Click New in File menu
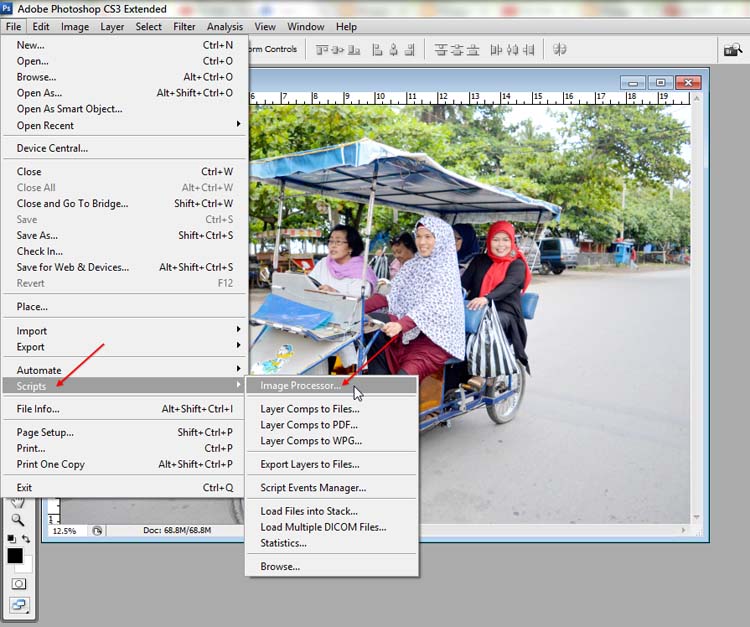The image size is (750, 627). coord(124,45)
